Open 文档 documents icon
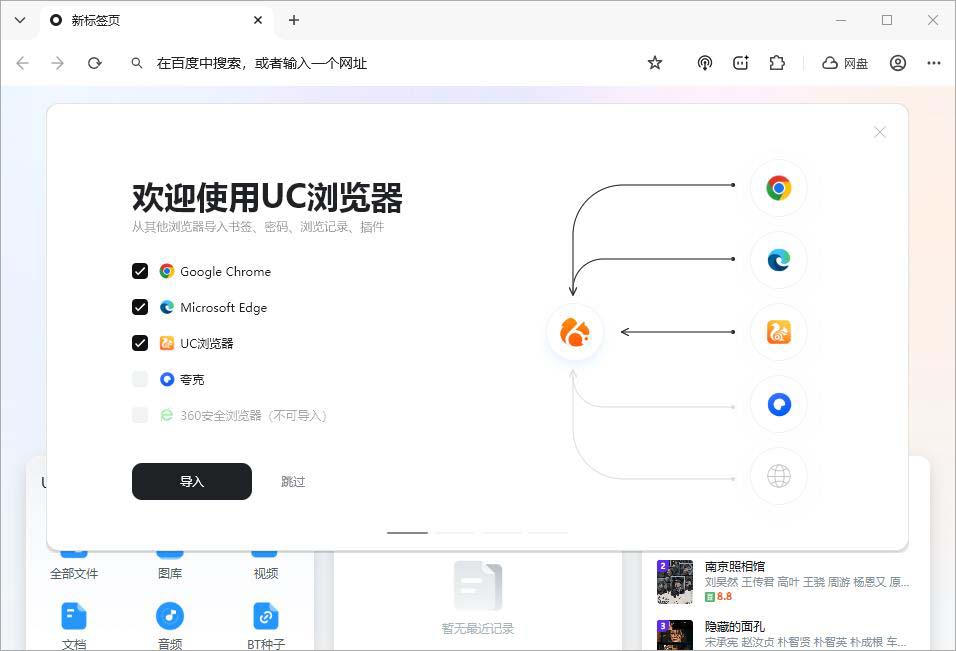Viewport: 956px width, 651px height. (x=74, y=616)
